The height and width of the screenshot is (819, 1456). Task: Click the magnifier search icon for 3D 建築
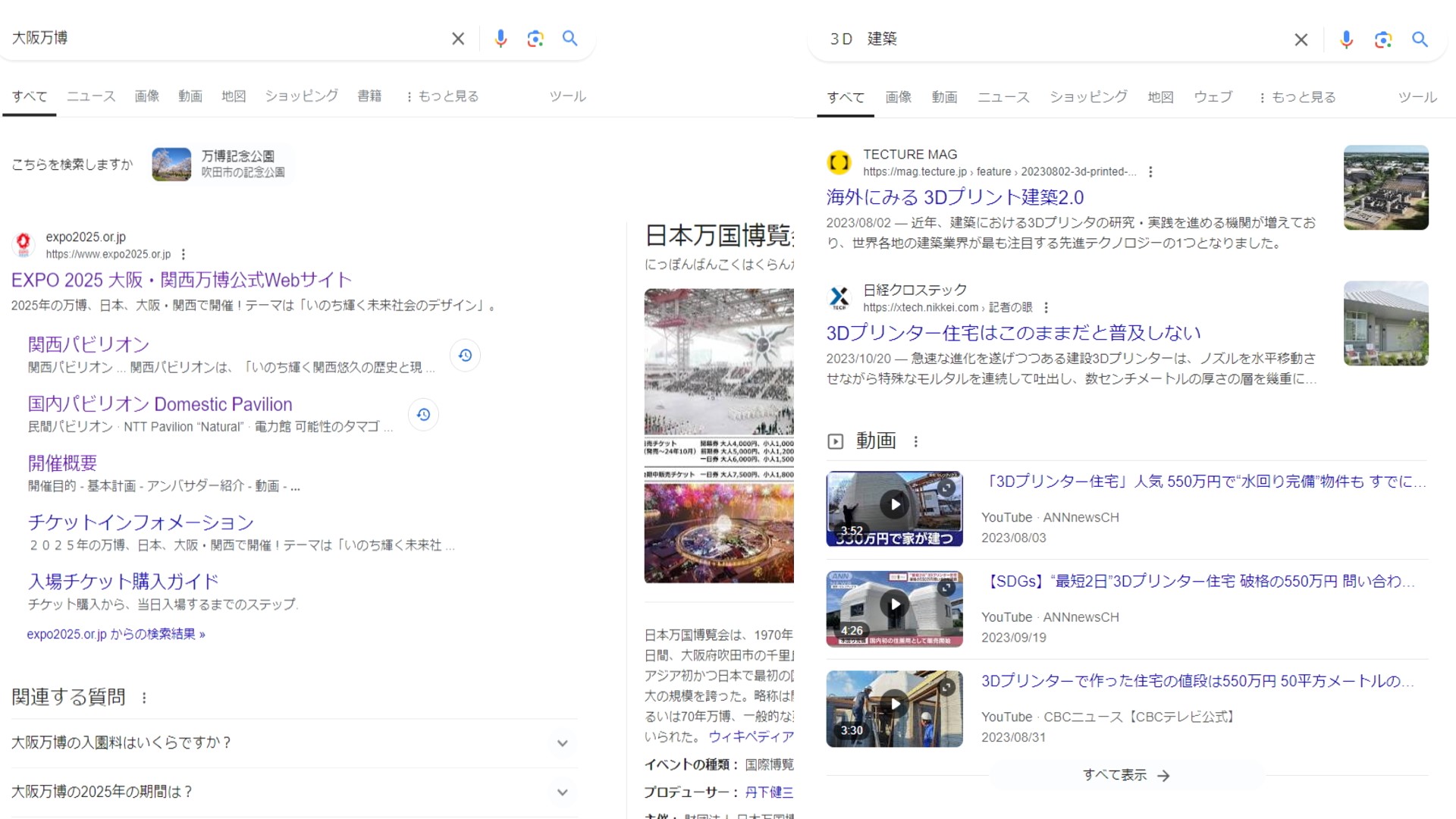(1420, 39)
